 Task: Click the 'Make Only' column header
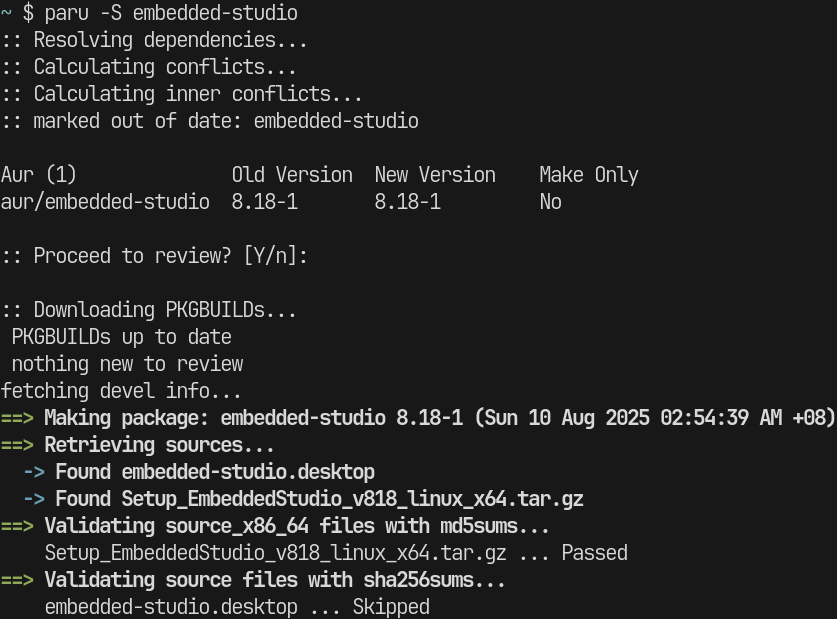coord(588,175)
